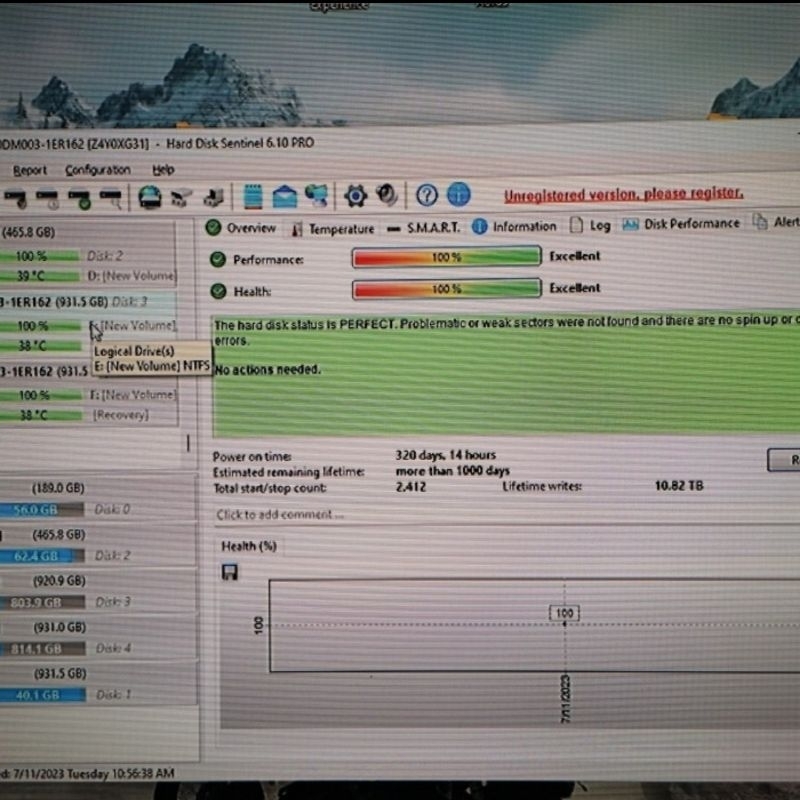Click the blue notepad report toolbar icon
The height and width of the screenshot is (800, 800).
pyautogui.click(x=253, y=195)
